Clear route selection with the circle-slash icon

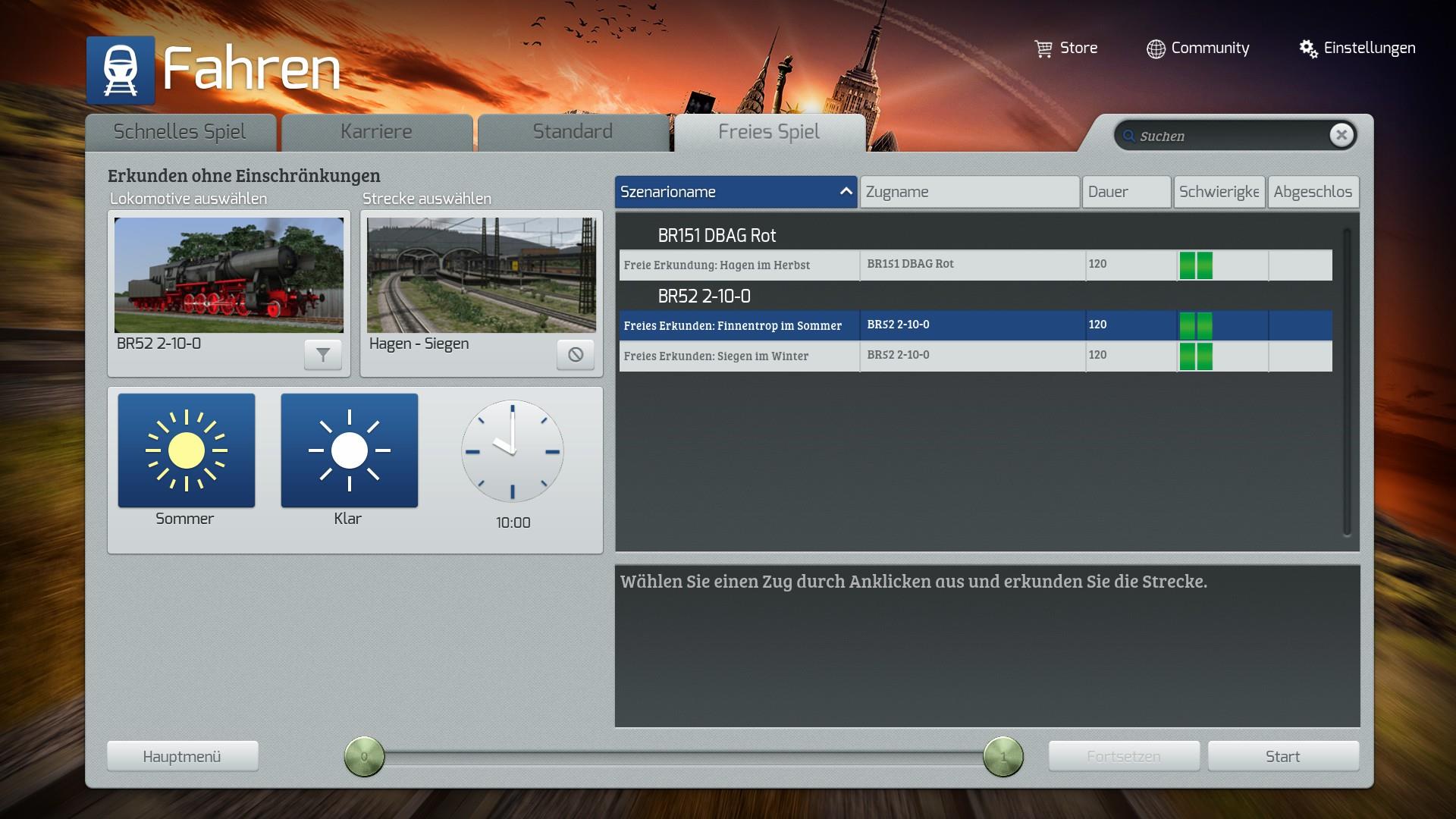click(x=576, y=354)
